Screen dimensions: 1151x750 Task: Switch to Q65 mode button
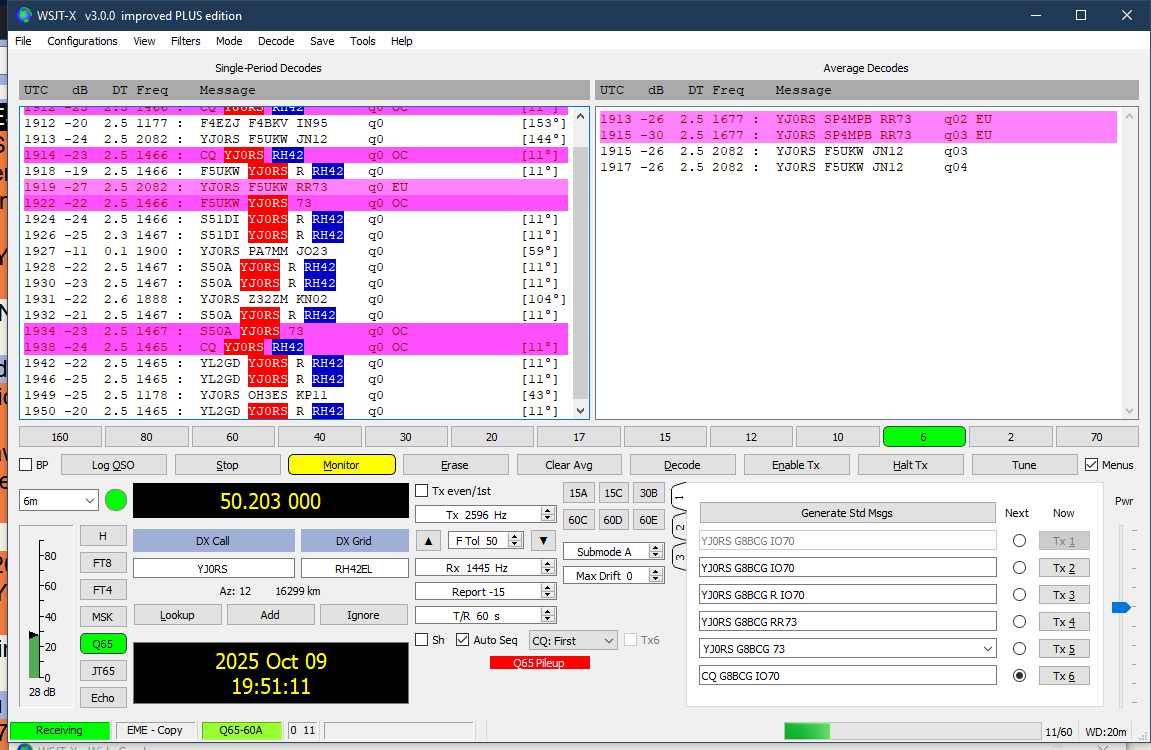[102, 644]
